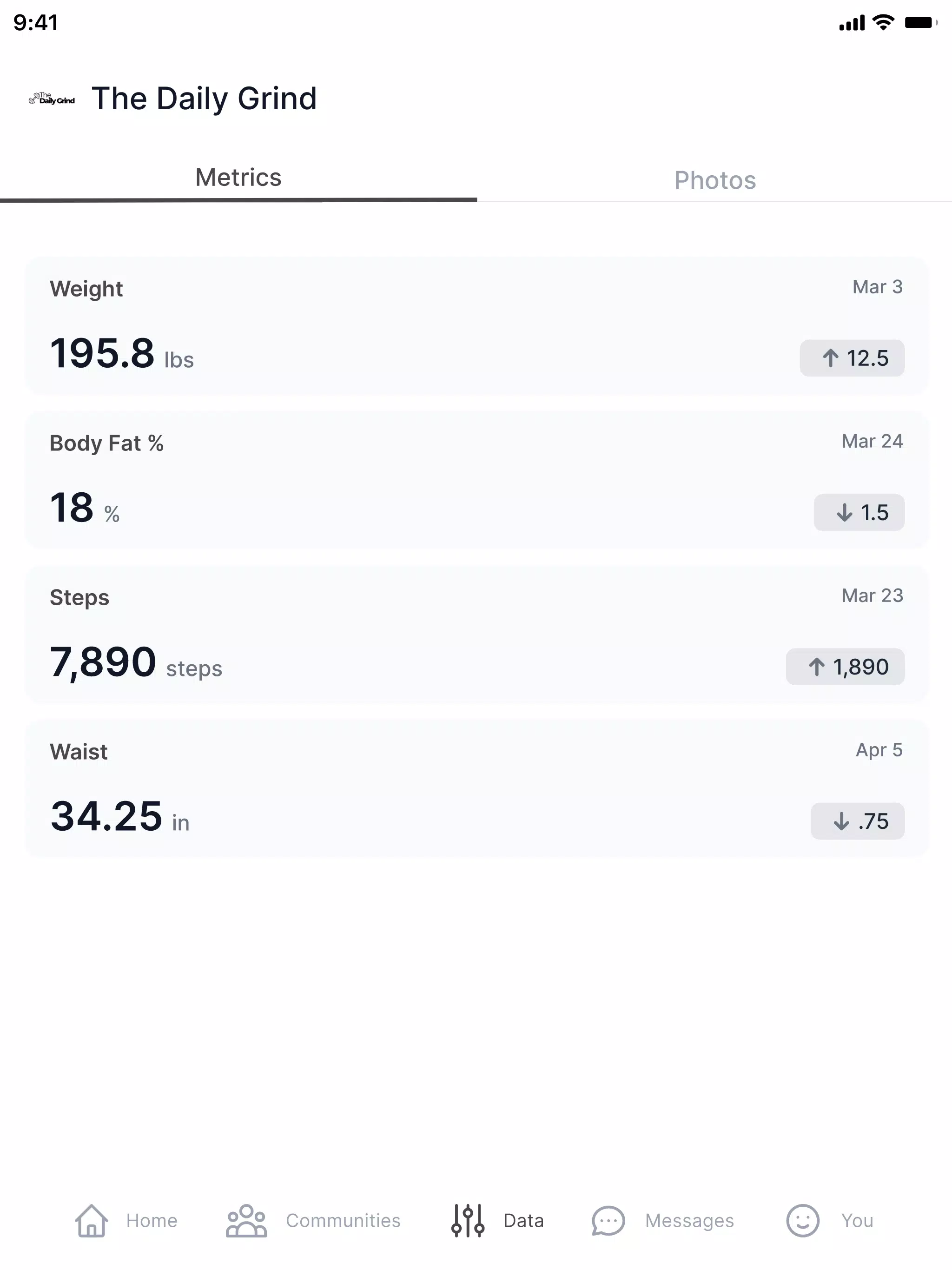Tap the You smiley face icon
This screenshot has width=952, height=1270.
[x=803, y=1220]
